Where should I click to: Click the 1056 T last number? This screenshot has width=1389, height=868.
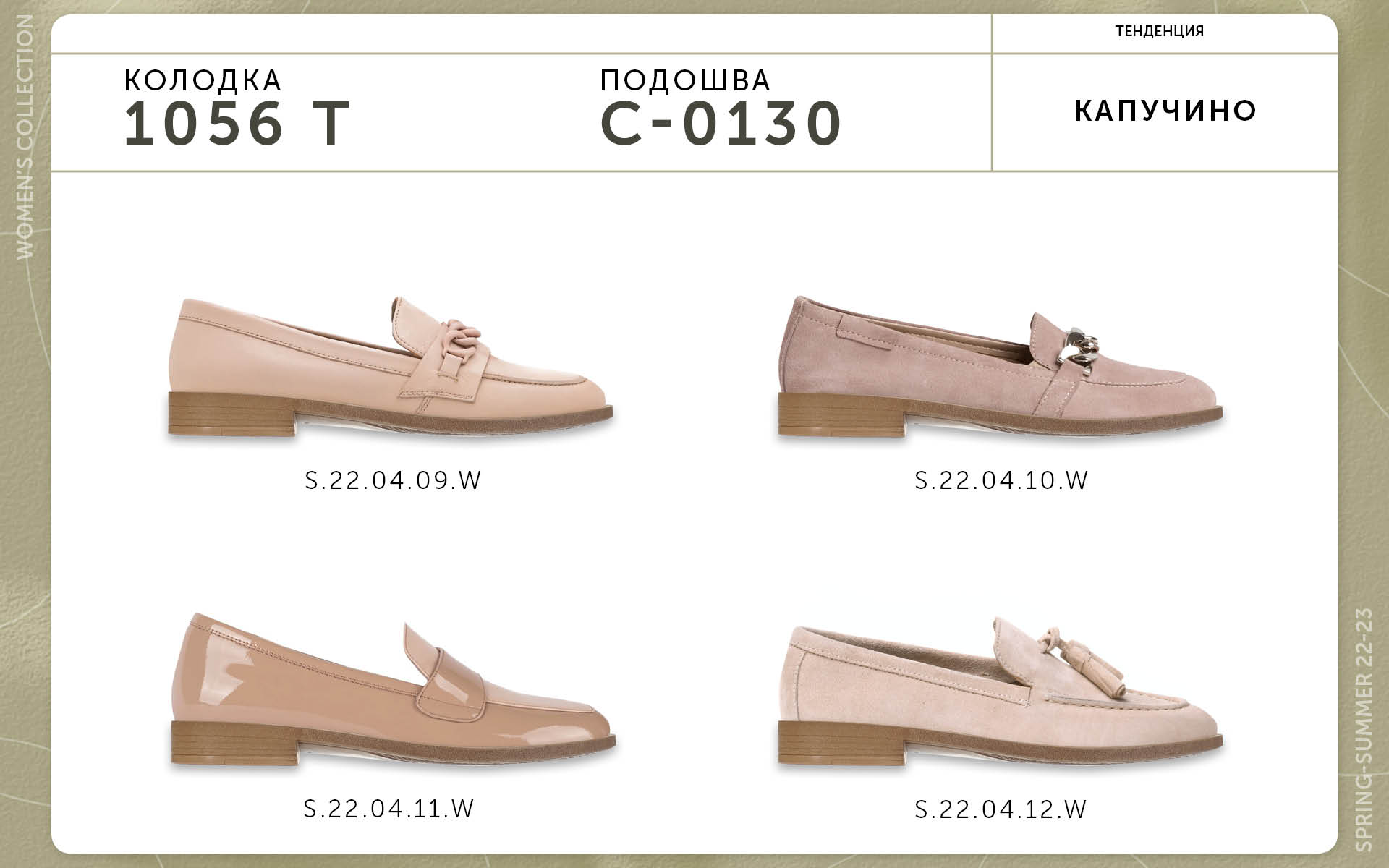point(237,123)
